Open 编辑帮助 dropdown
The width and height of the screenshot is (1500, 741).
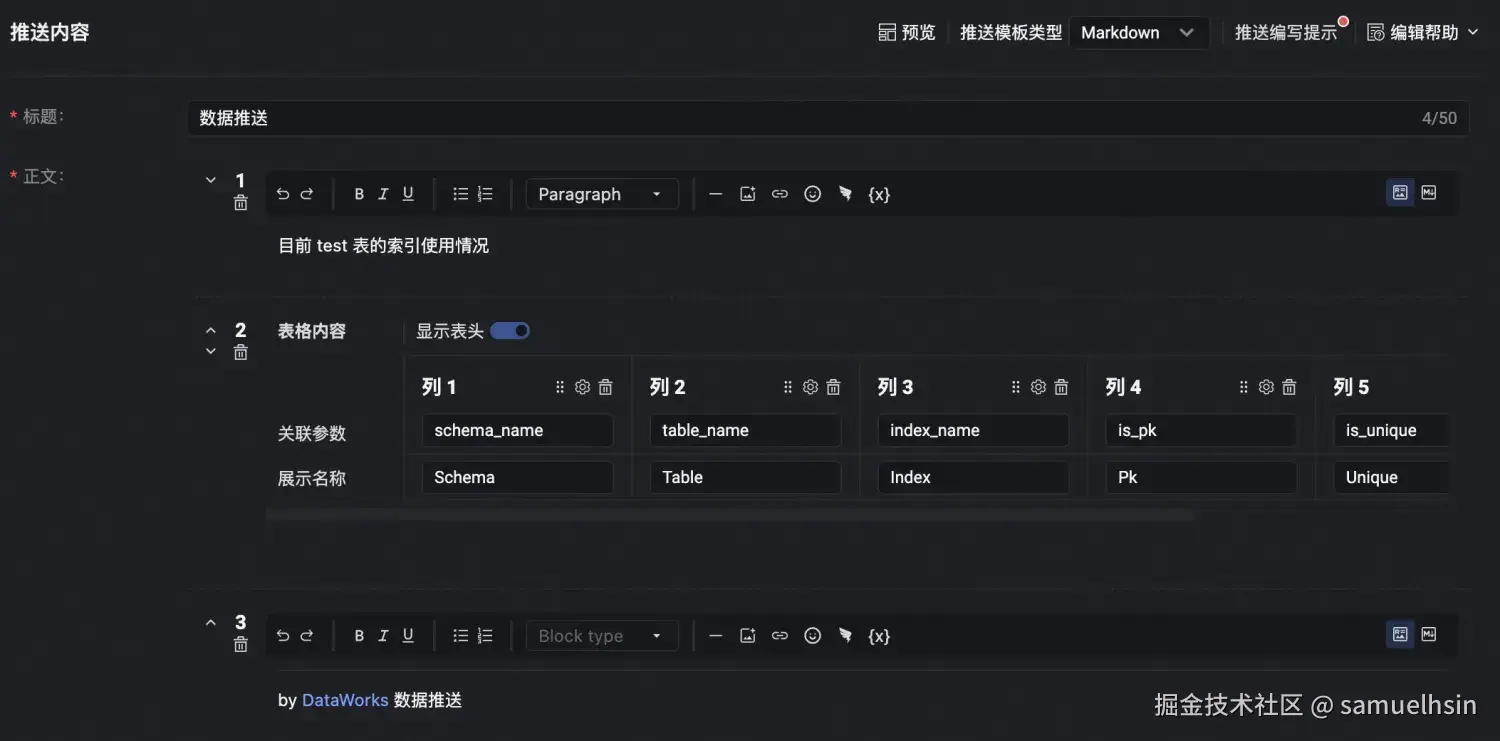1422,33
